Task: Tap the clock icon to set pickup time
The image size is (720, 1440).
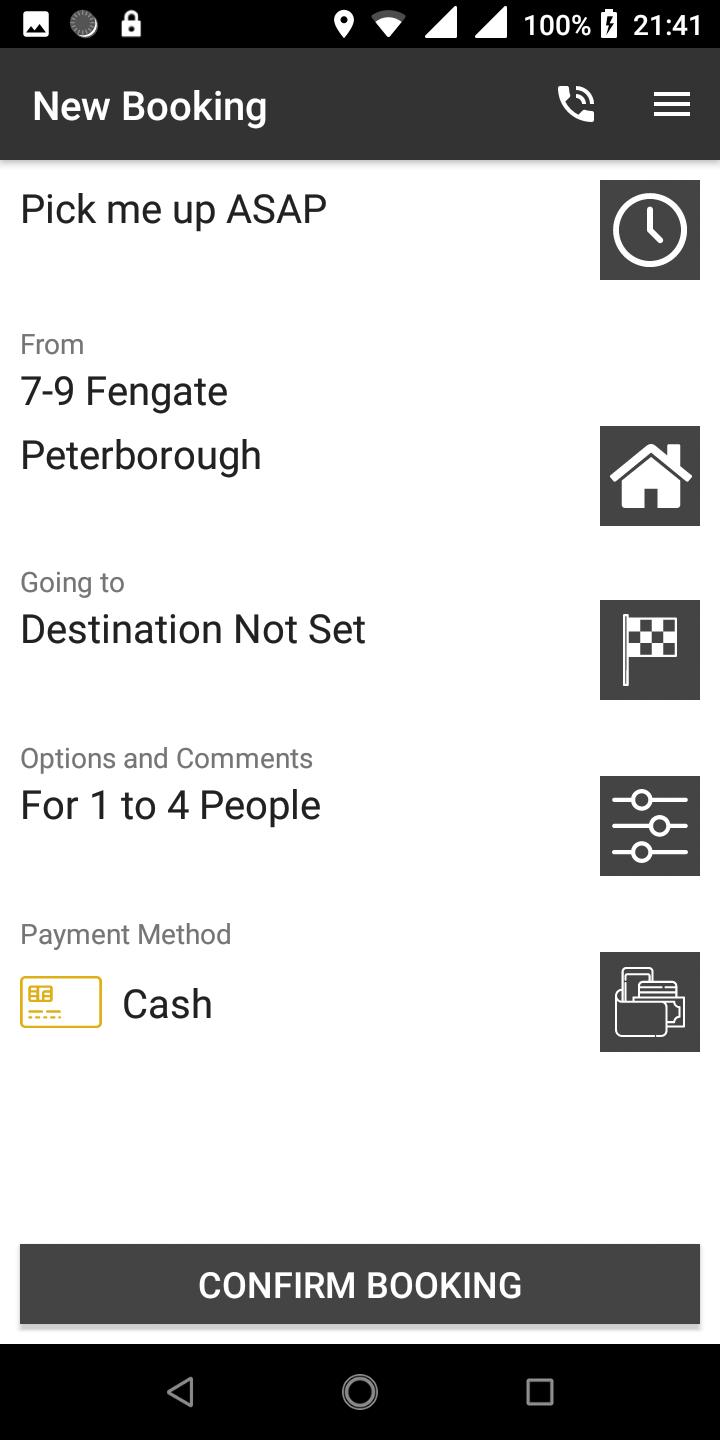Action: click(x=650, y=230)
